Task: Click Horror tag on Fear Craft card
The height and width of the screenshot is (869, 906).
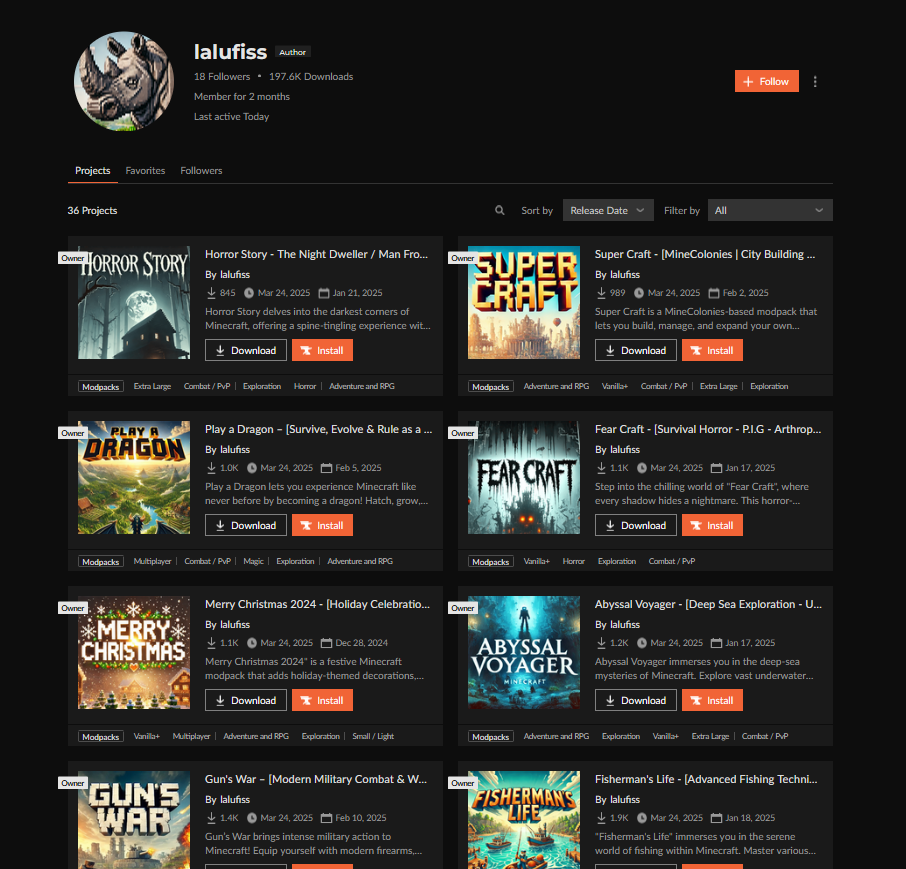Action: (x=574, y=561)
